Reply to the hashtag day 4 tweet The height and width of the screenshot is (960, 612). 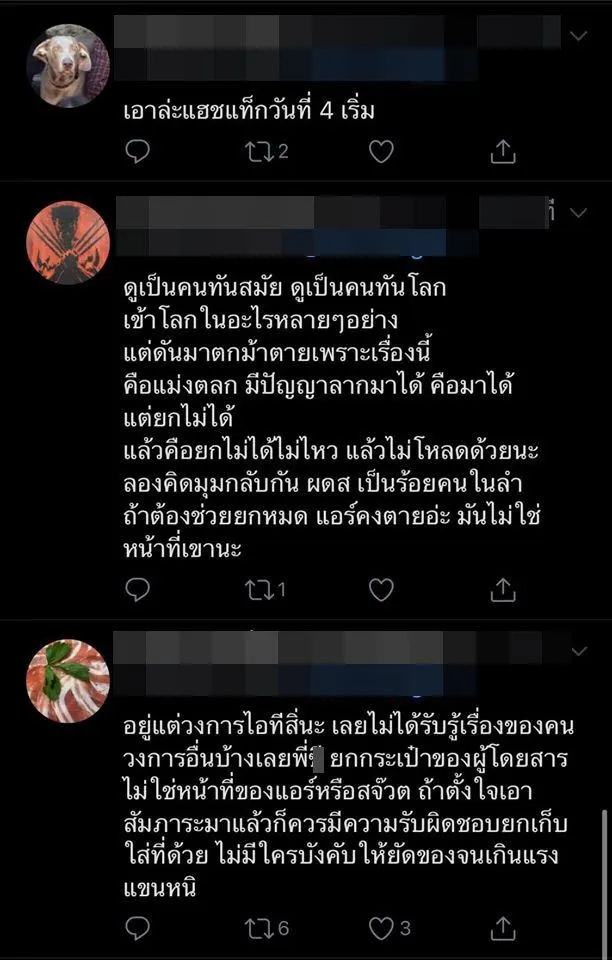[137, 151]
